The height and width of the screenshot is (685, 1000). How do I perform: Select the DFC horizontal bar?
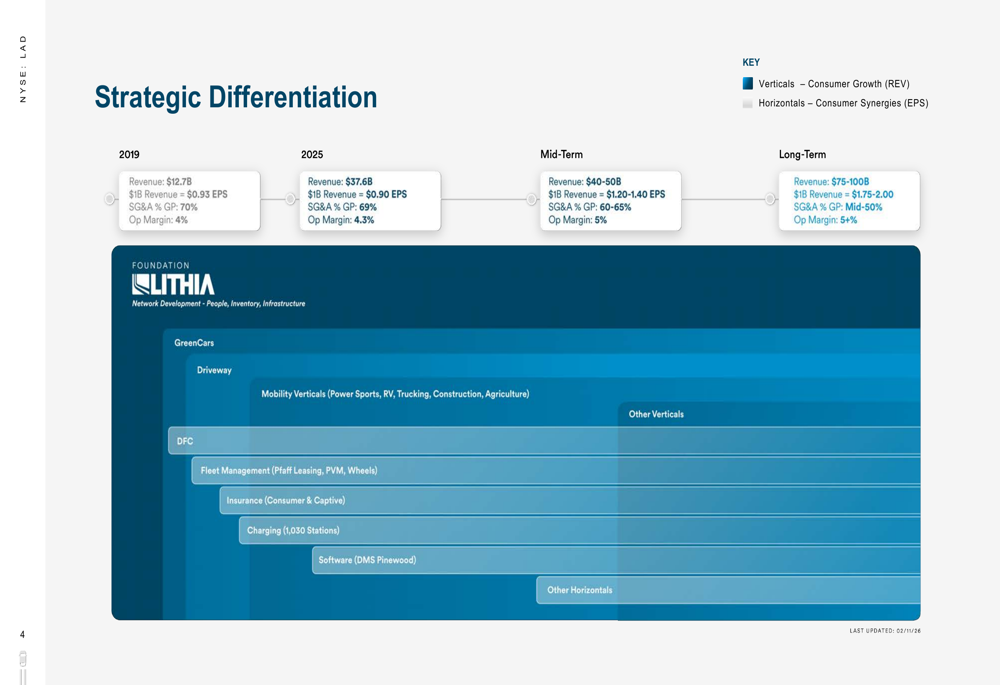(544, 441)
